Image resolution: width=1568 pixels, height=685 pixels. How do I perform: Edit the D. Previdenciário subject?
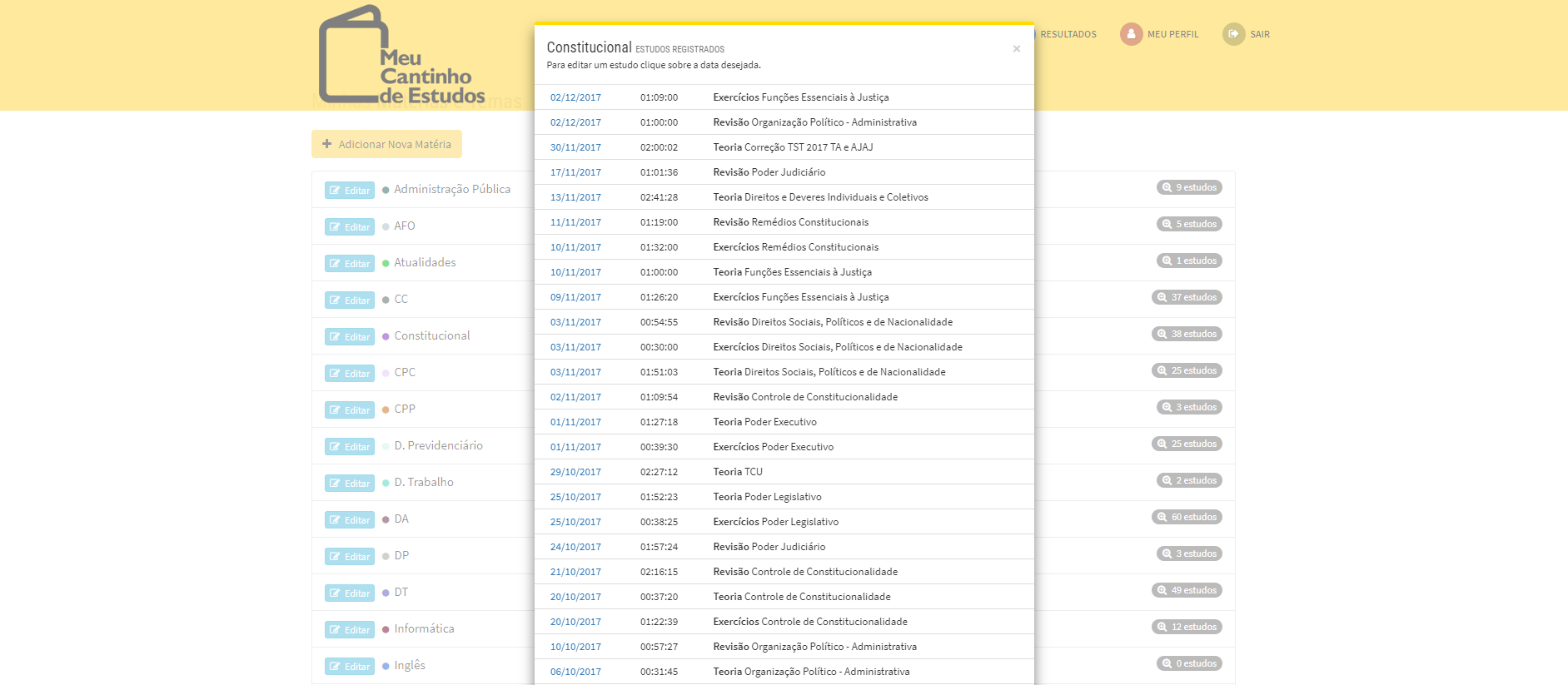350,447
